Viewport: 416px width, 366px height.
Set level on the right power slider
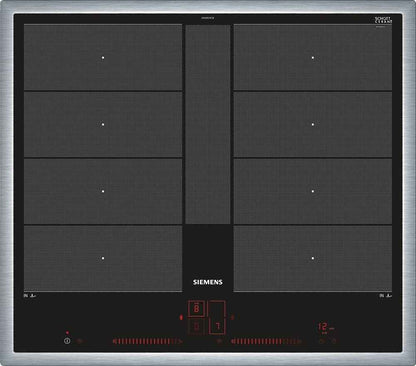267,341
